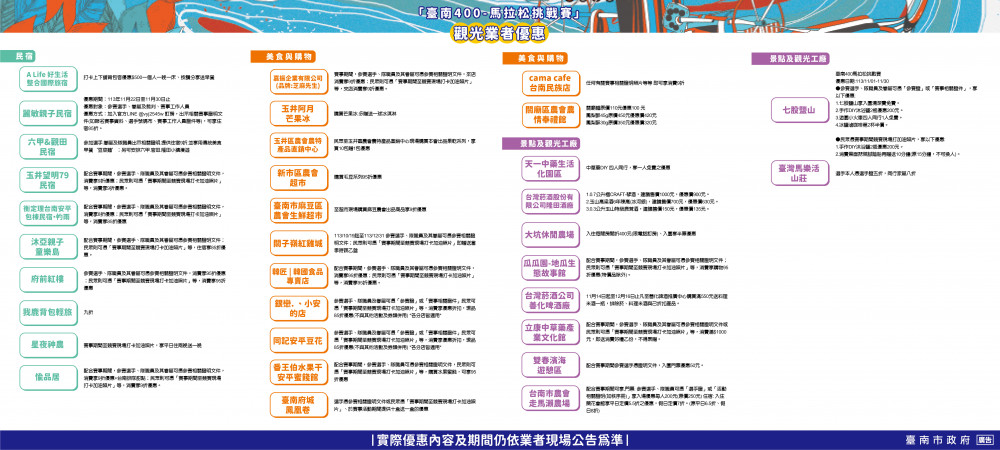Select the cama cafe 台南民族店 box
The height and width of the screenshot is (450, 1000).
550,82
